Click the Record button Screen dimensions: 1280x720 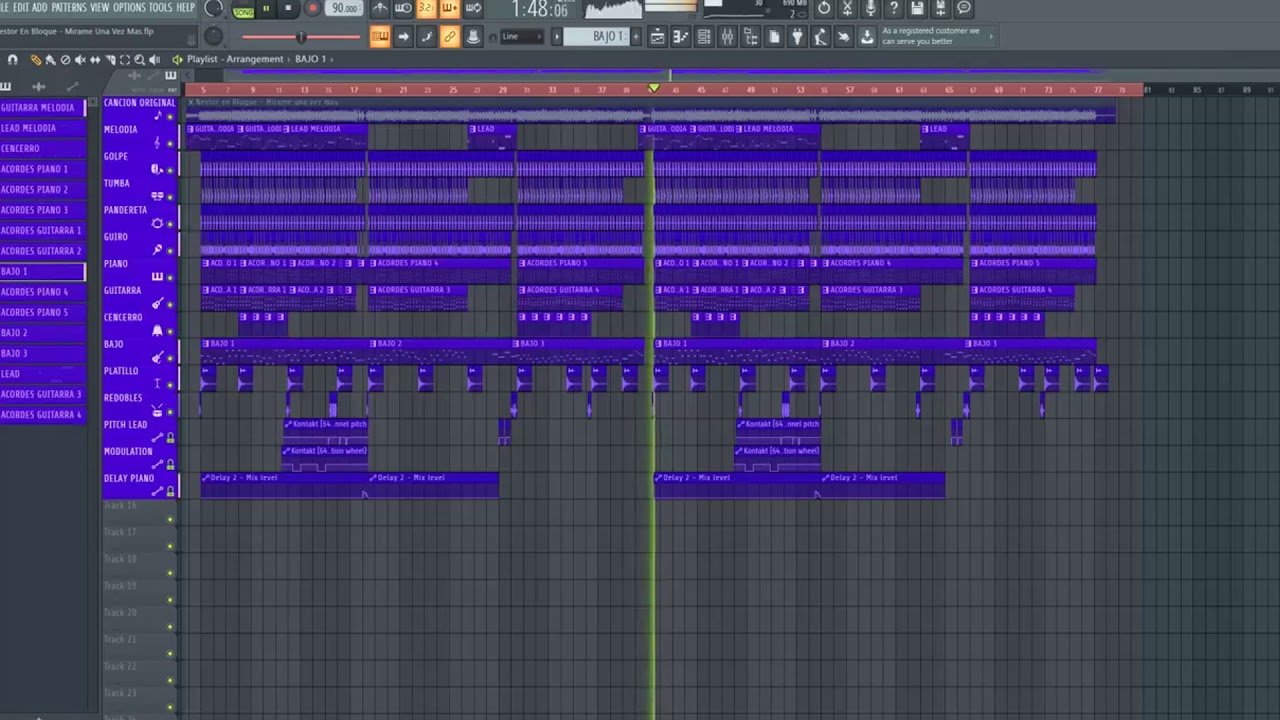[312, 9]
